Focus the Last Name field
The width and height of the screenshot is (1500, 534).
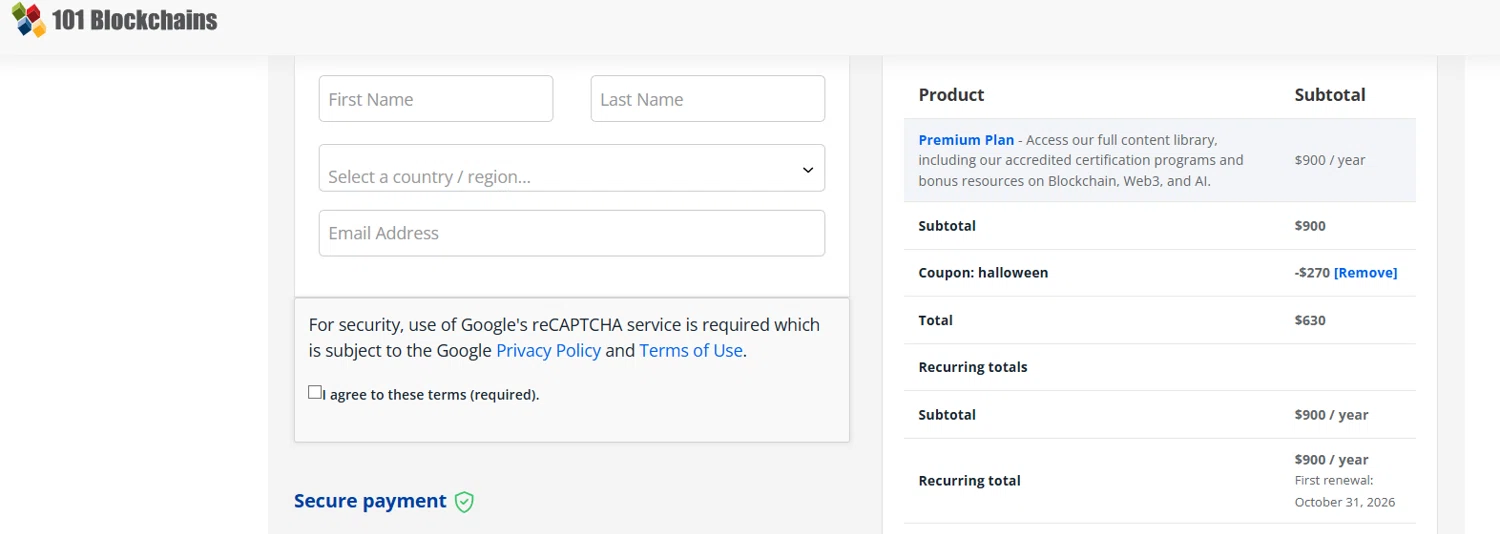click(707, 99)
